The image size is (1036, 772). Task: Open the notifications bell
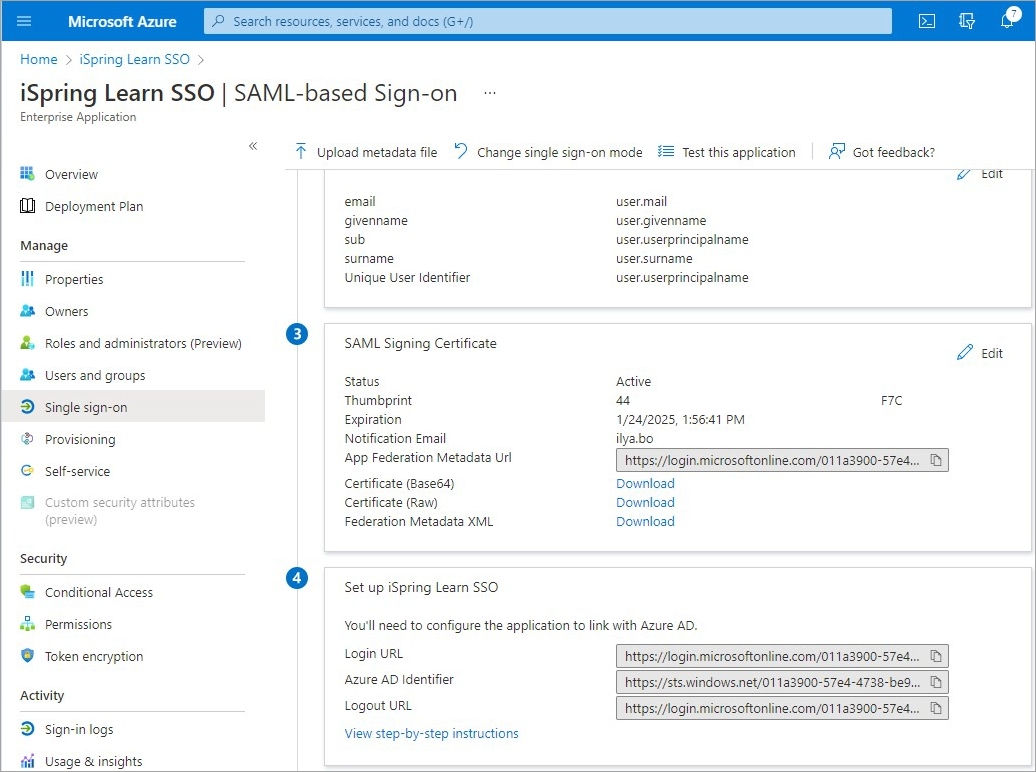[1008, 20]
